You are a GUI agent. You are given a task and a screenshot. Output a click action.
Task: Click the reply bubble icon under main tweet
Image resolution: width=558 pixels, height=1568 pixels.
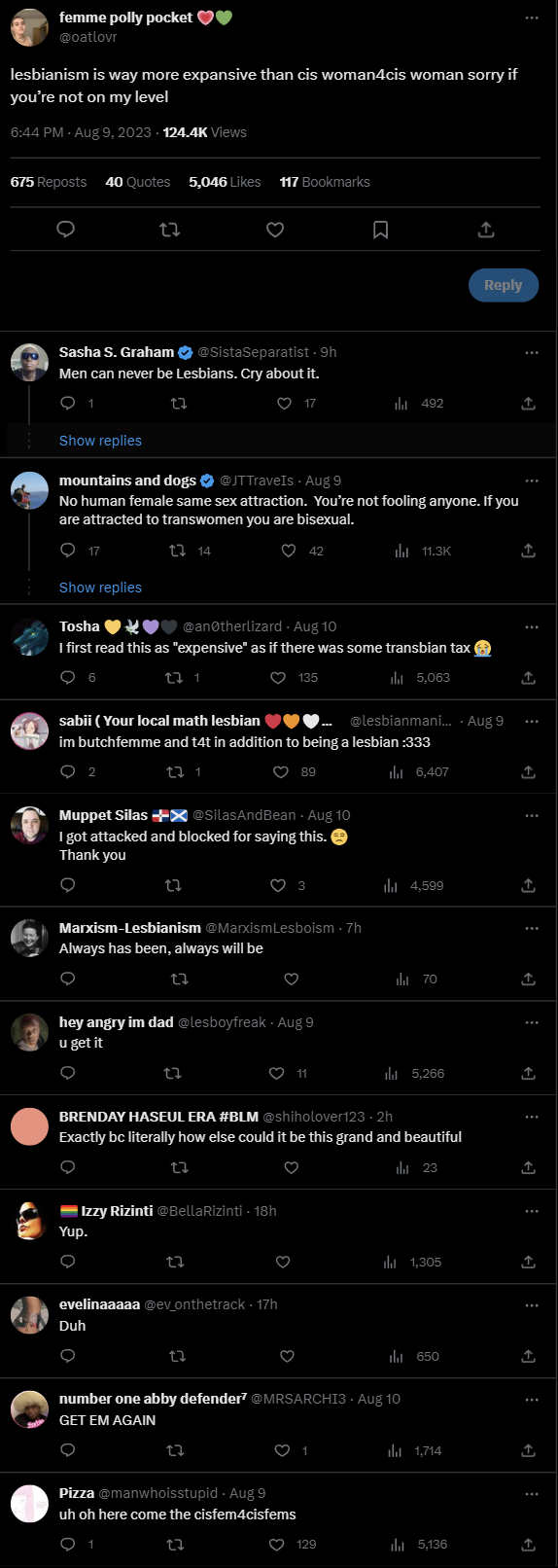click(66, 230)
